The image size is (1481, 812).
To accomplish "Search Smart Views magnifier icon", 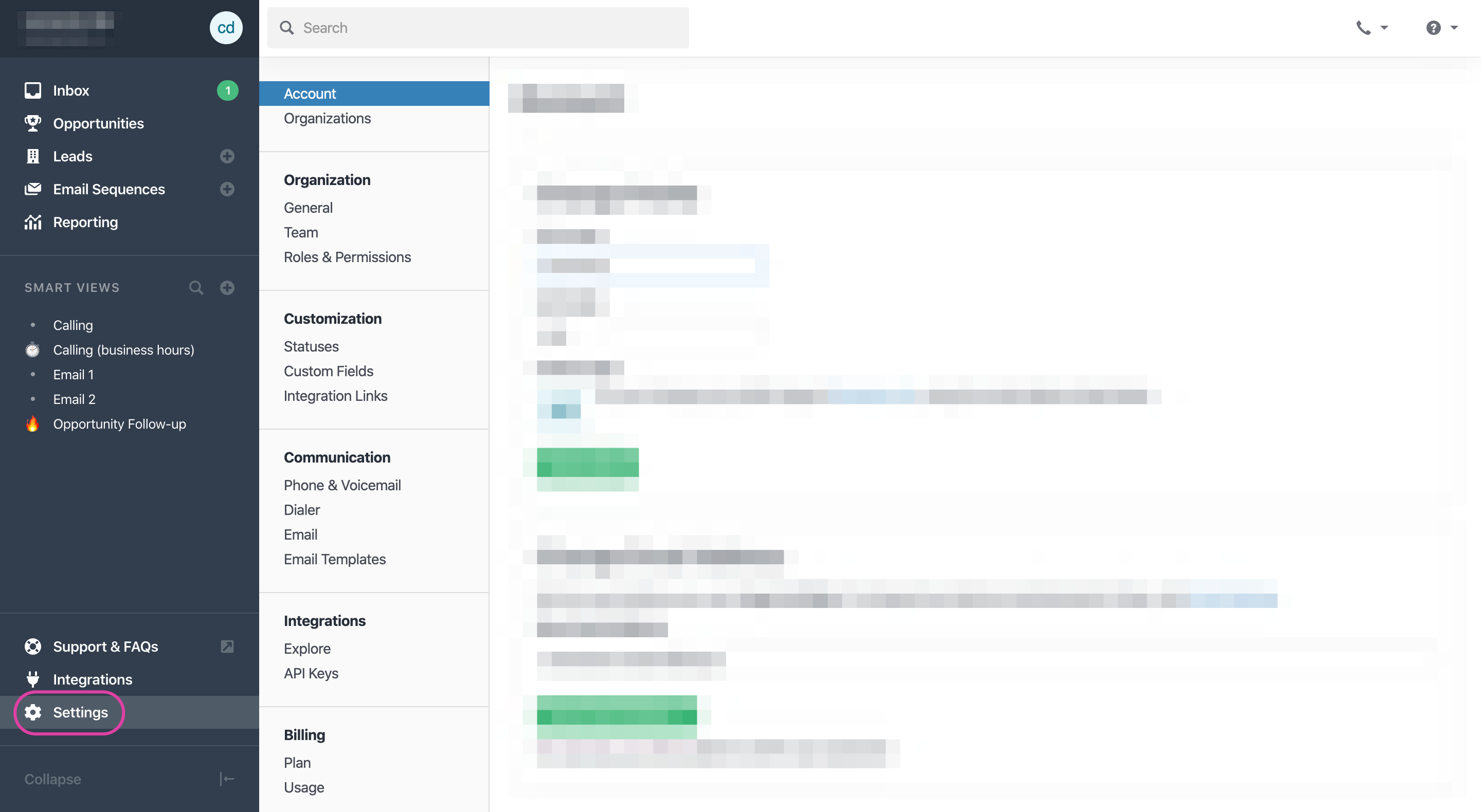I will tap(196, 287).
